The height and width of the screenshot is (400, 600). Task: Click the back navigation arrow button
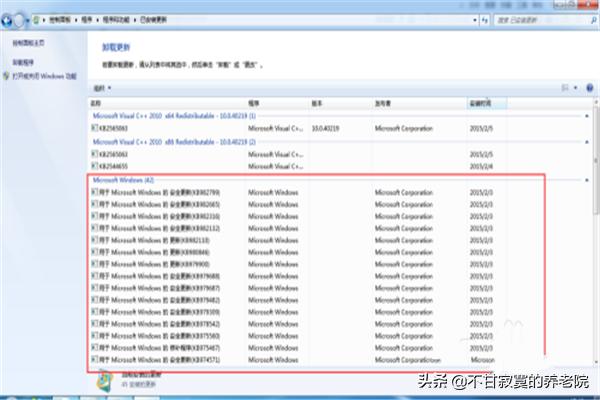pos(8,18)
